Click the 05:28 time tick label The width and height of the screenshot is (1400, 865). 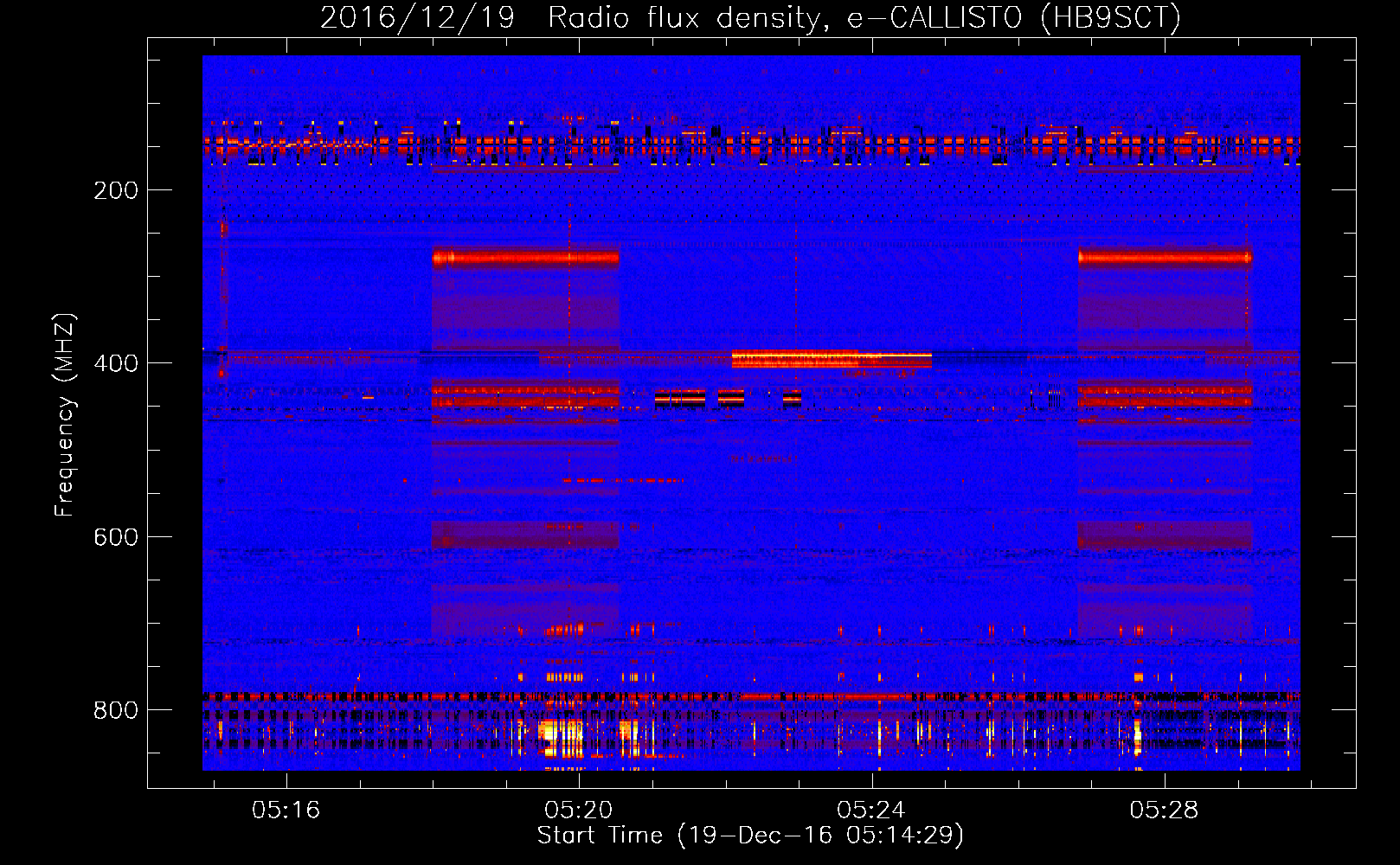click(1164, 810)
